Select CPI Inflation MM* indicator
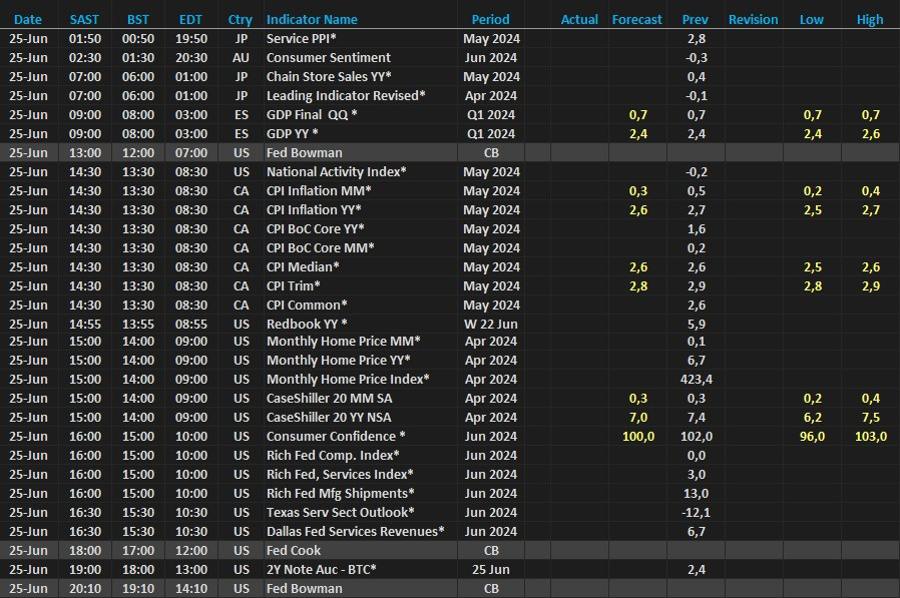Image resolution: width=900 pixels, height=598 pixels. 319,191
